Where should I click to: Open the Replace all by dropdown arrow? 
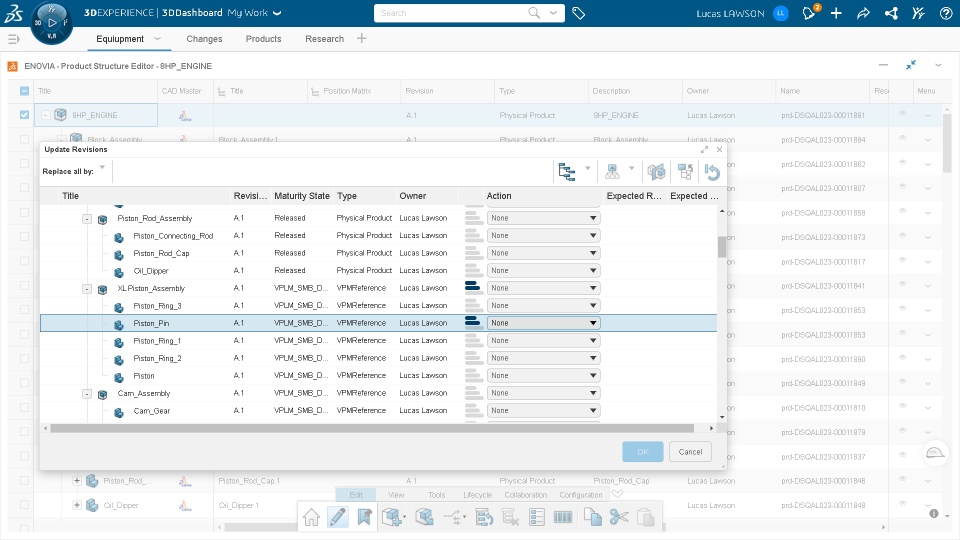(x=102, y=167)
